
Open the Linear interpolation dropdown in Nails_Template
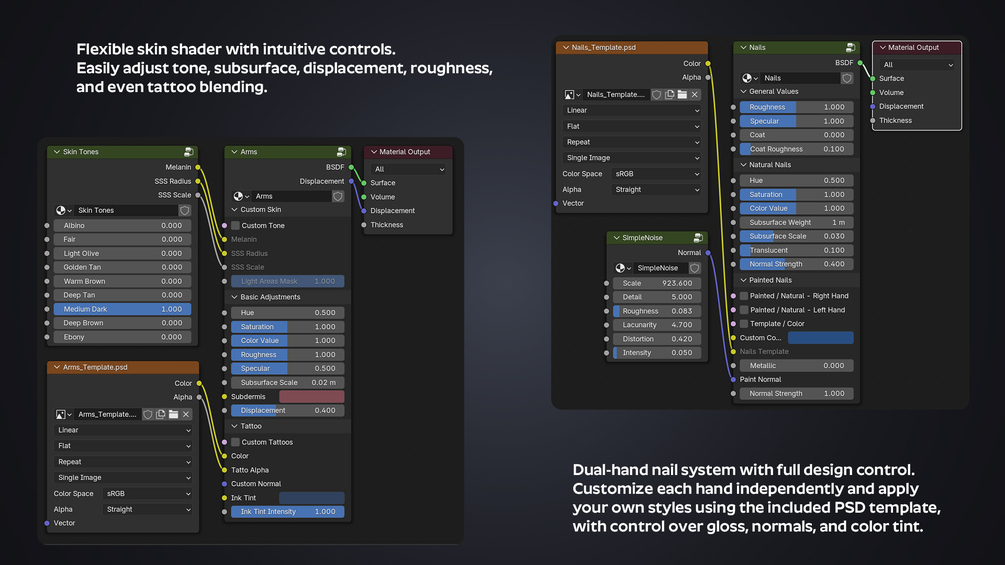coord(632,110)
